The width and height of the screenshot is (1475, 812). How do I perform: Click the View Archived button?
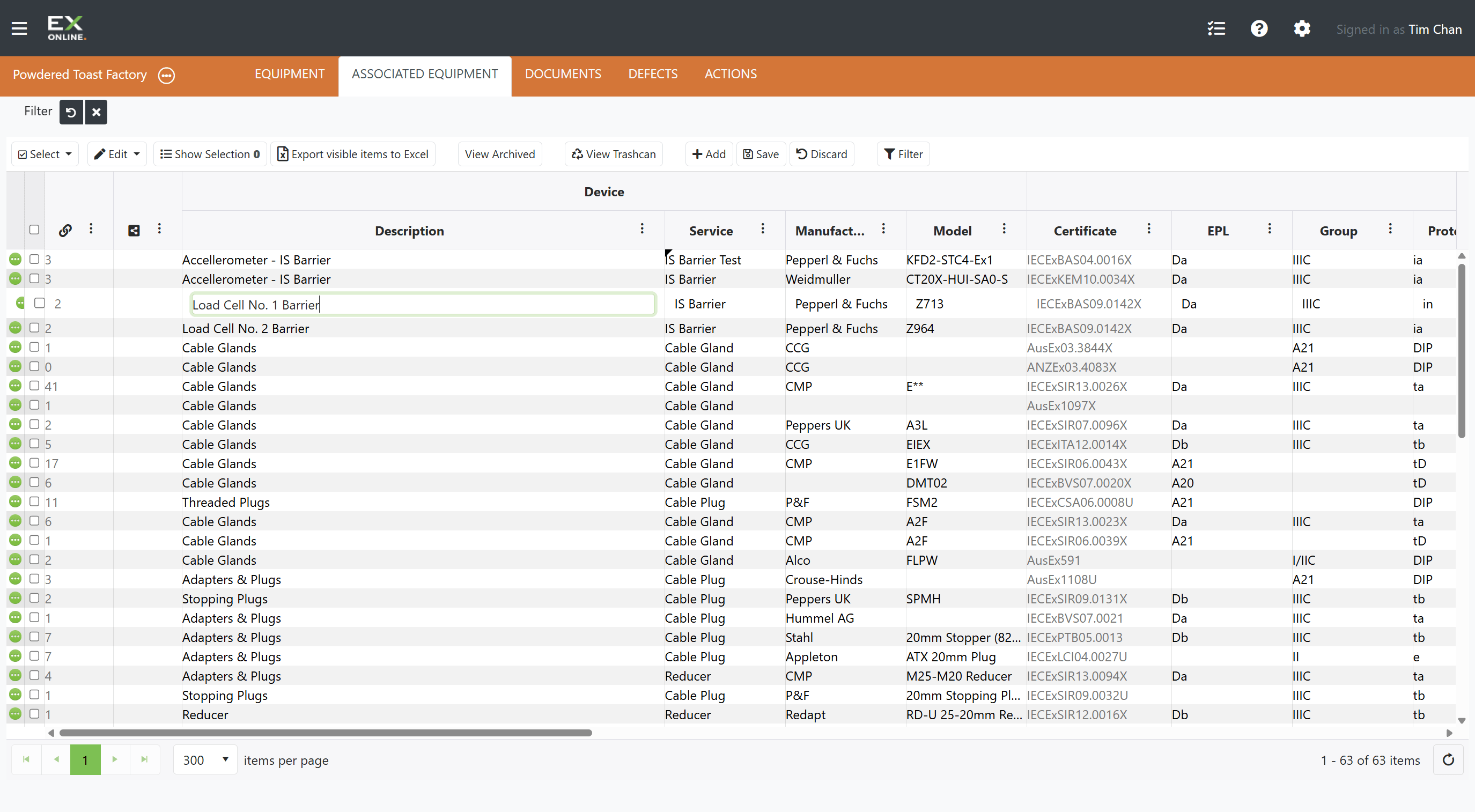[x=500, y=154]
